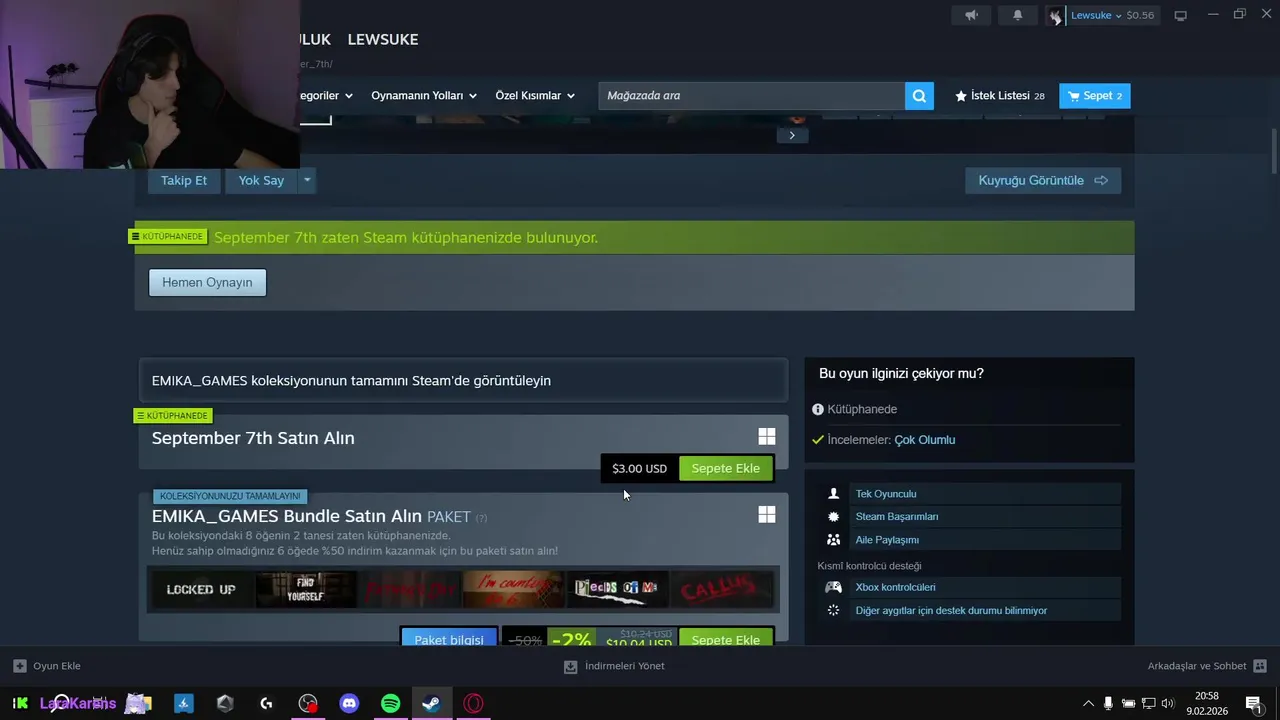Click the Pieces of Me bundle thumbnail
1280x720 pixels.
tap(617, 590)
